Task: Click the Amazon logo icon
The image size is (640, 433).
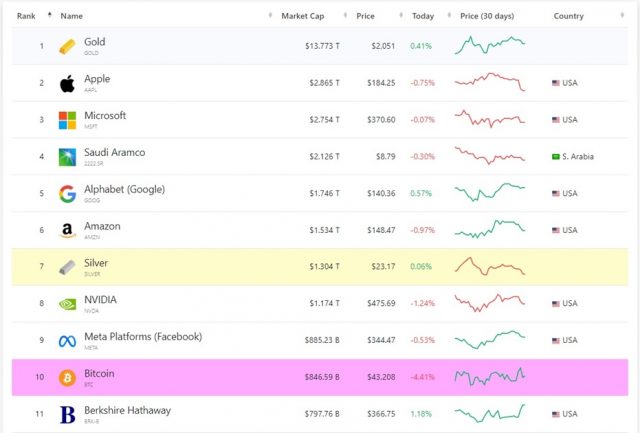Action: 67,230
